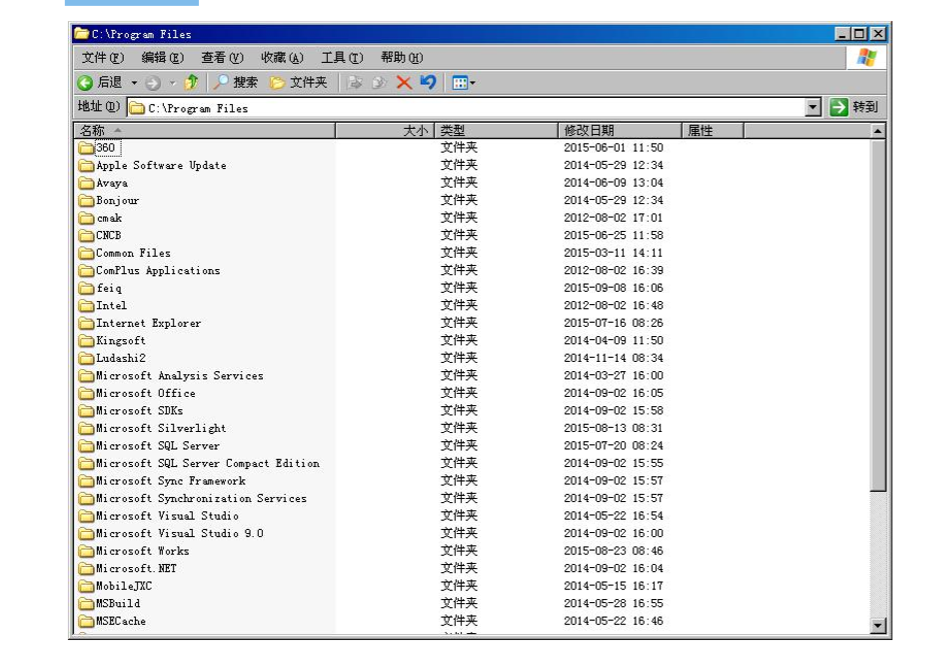
Task: Click the Microsoft Analysis Services name
Action: pos(180,376)
